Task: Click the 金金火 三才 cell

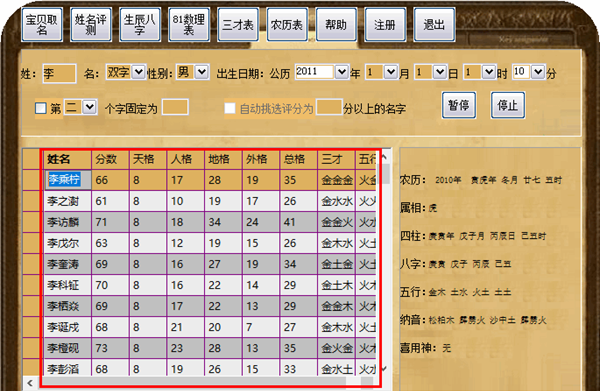Action: point(336,222)
